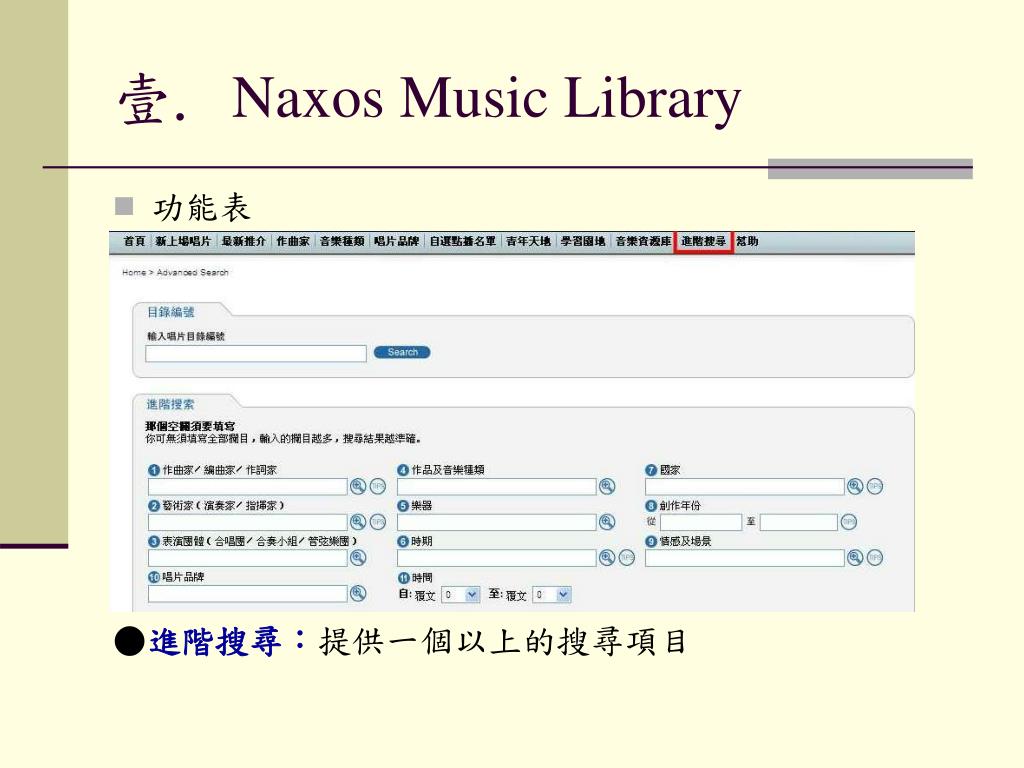Select the 進階搜索 tab header
This screenshot has height=768, width=1024.
[170, 404]
